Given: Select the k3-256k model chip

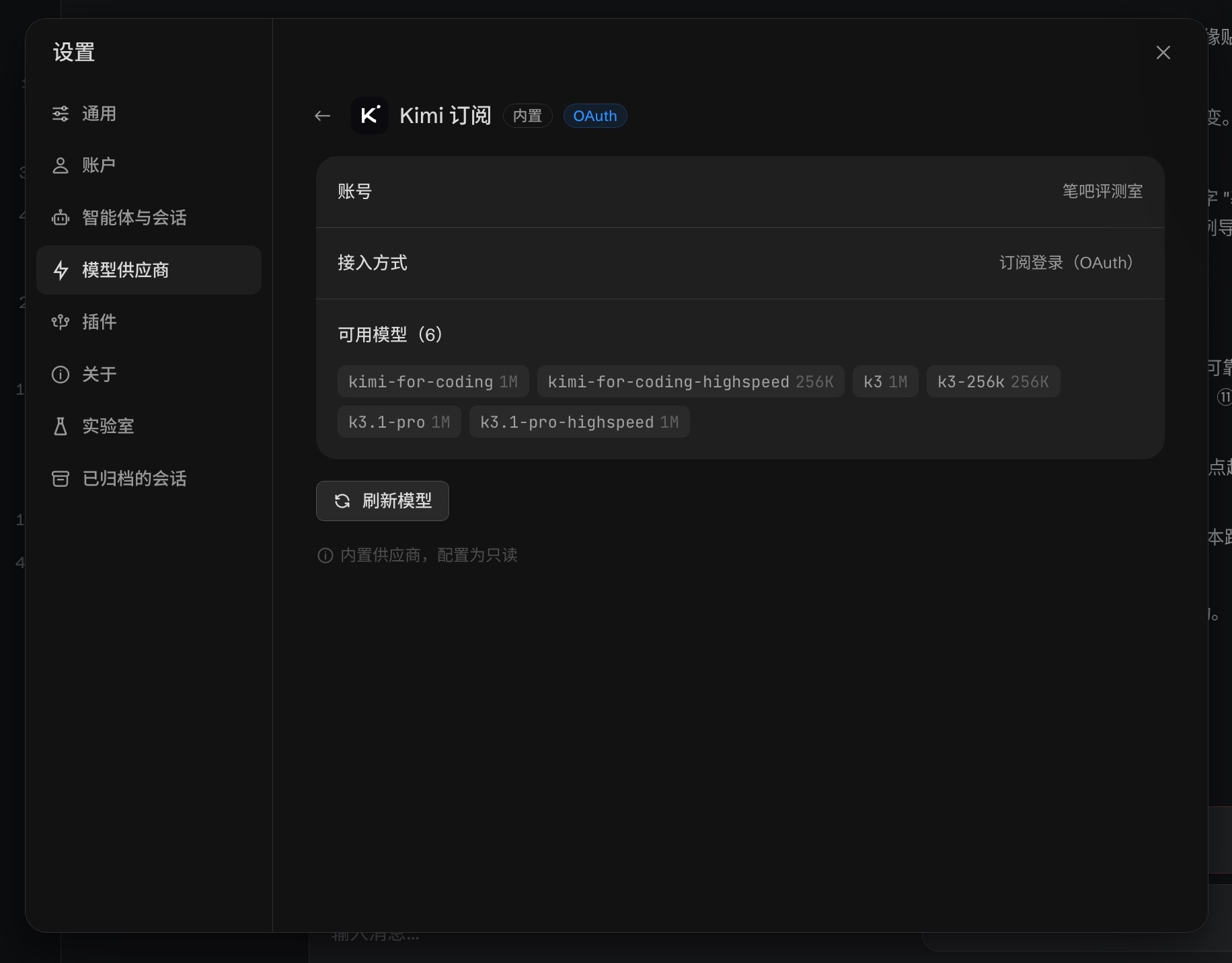Looking at the screenshot, I should tap(993, 381).
